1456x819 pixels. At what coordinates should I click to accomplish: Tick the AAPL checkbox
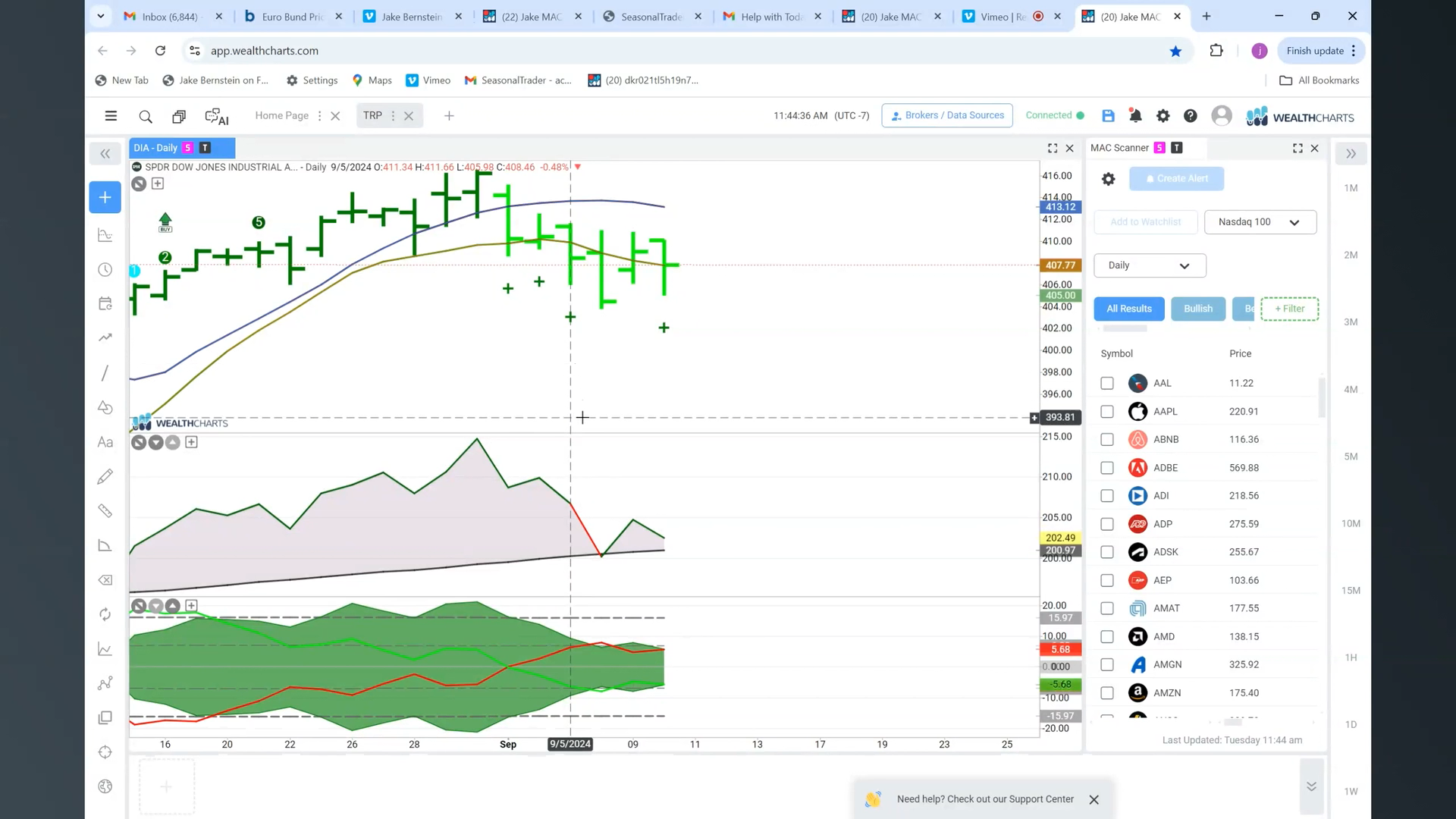1107,412
